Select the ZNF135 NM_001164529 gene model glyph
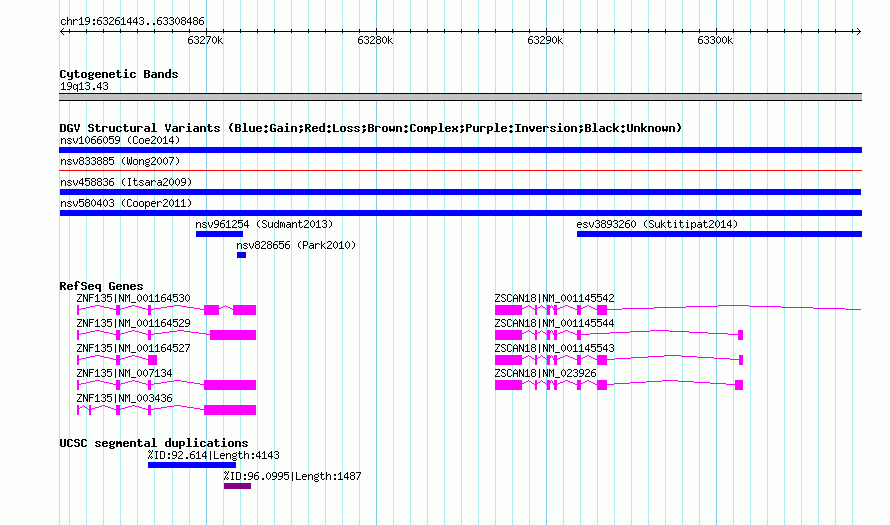 coord(166,335)
